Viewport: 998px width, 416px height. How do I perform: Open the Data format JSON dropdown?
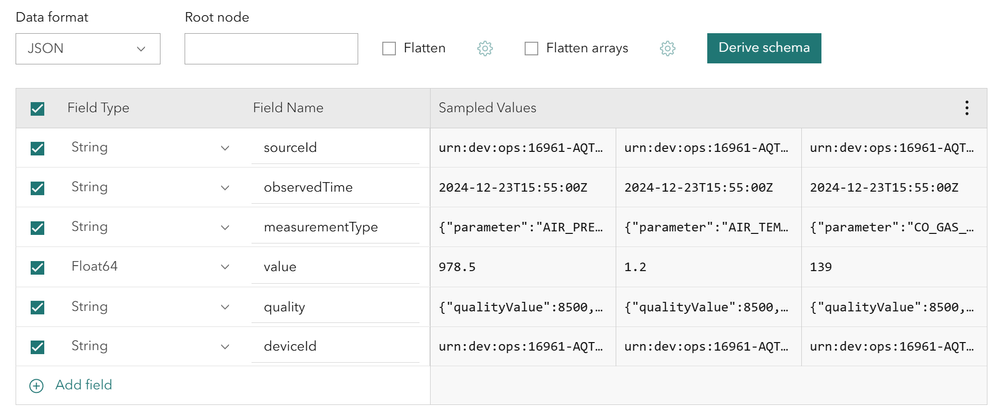88,48
